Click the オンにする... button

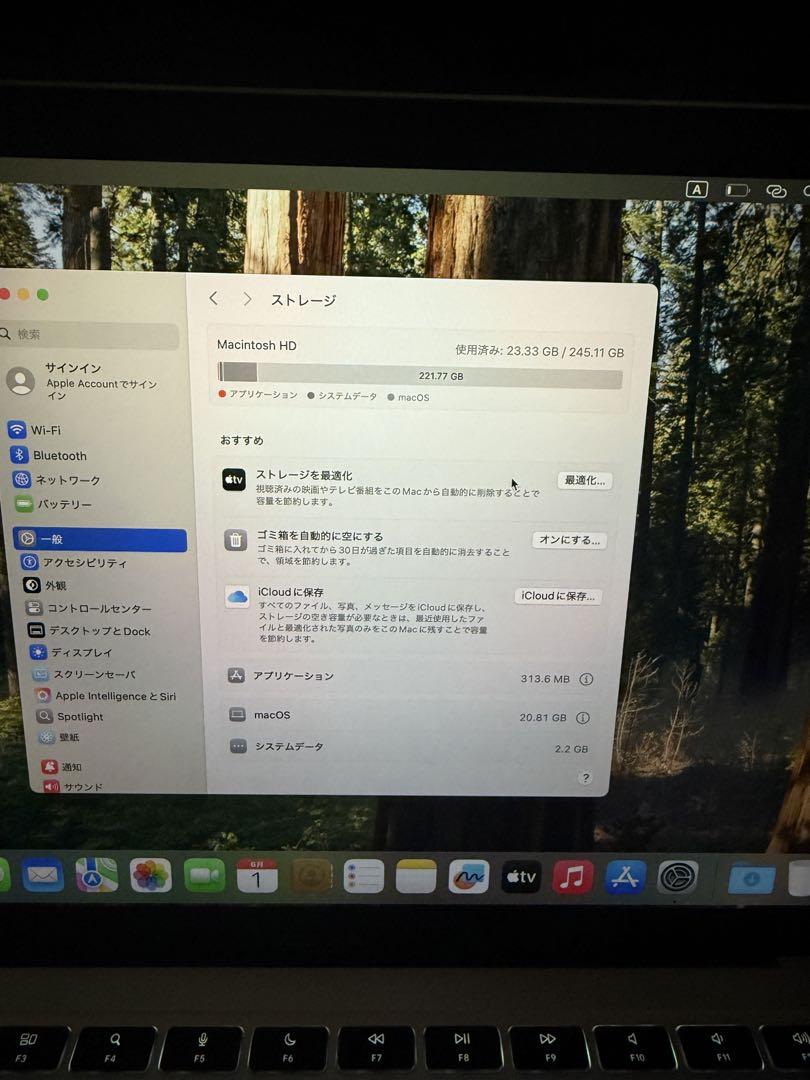pyautogui.click(x=570, y=540)
